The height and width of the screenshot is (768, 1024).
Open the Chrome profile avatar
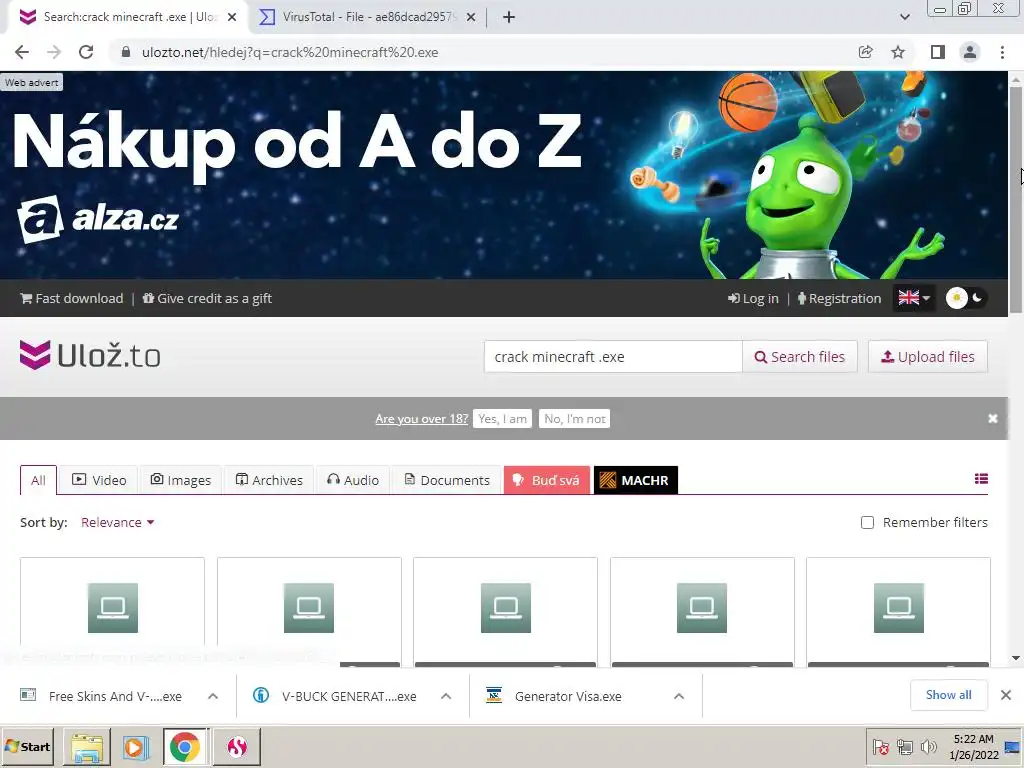(x=970, y=52)
